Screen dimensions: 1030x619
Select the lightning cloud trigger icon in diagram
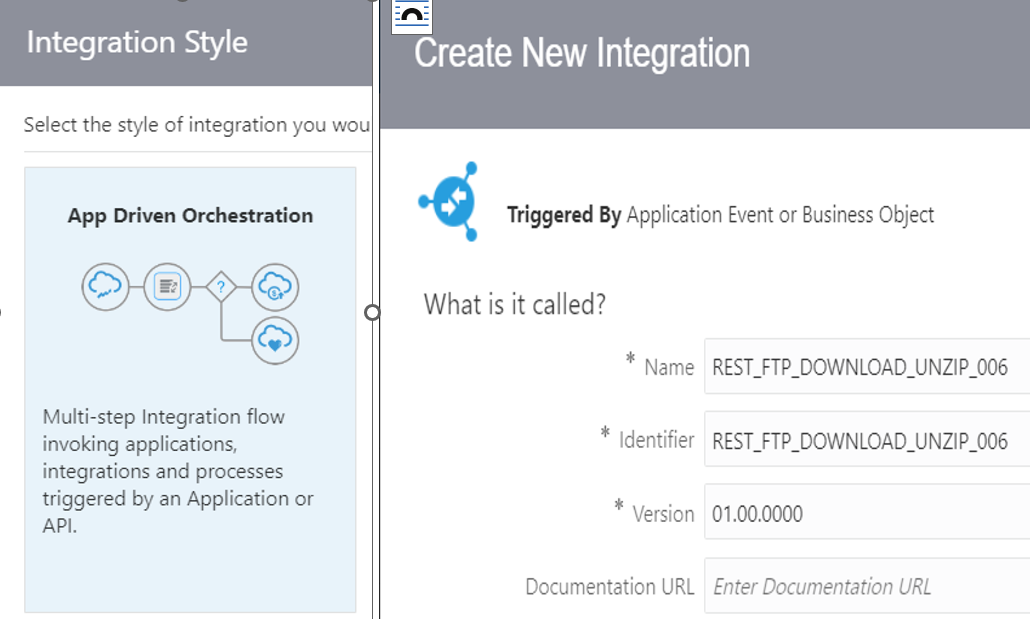click(105, 287)
